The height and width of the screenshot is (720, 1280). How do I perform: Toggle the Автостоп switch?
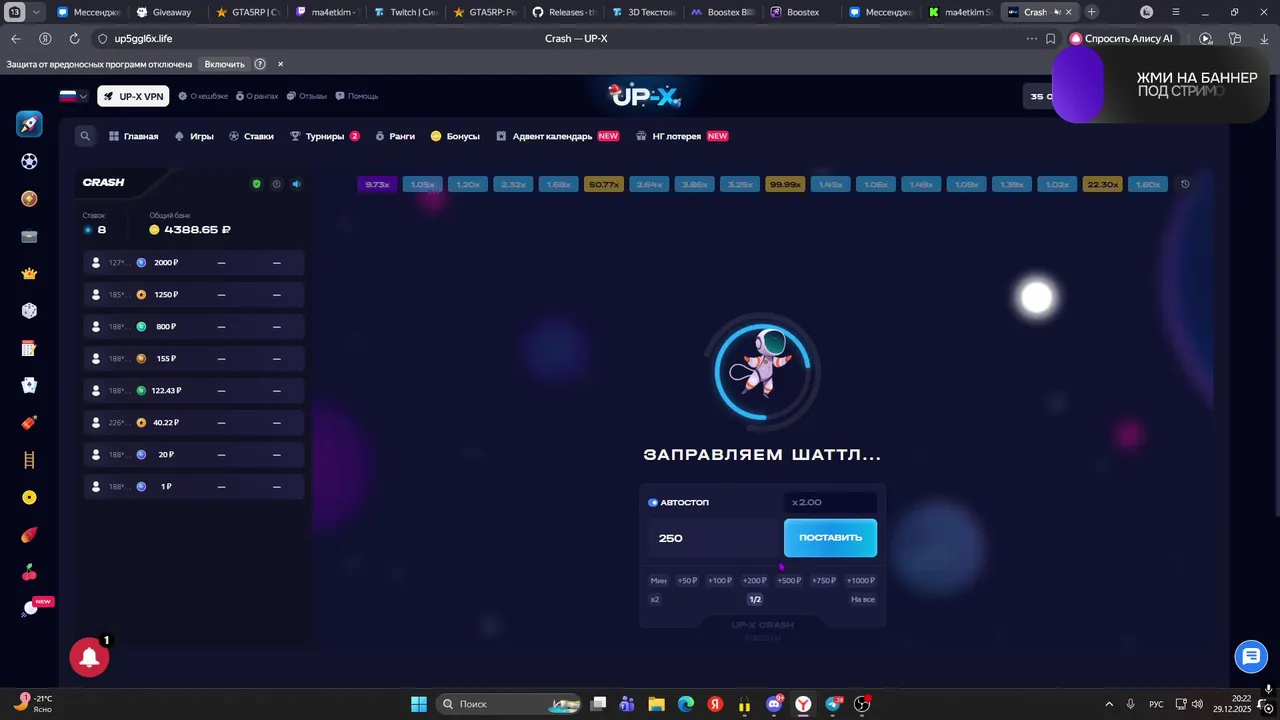coord(653,503)
